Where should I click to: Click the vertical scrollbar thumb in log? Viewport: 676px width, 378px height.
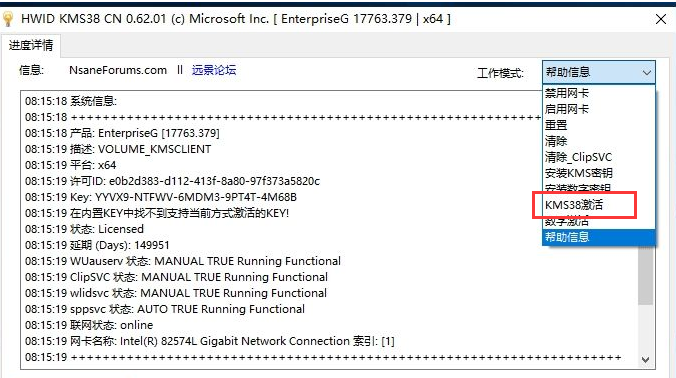click(x=645, y=276)
